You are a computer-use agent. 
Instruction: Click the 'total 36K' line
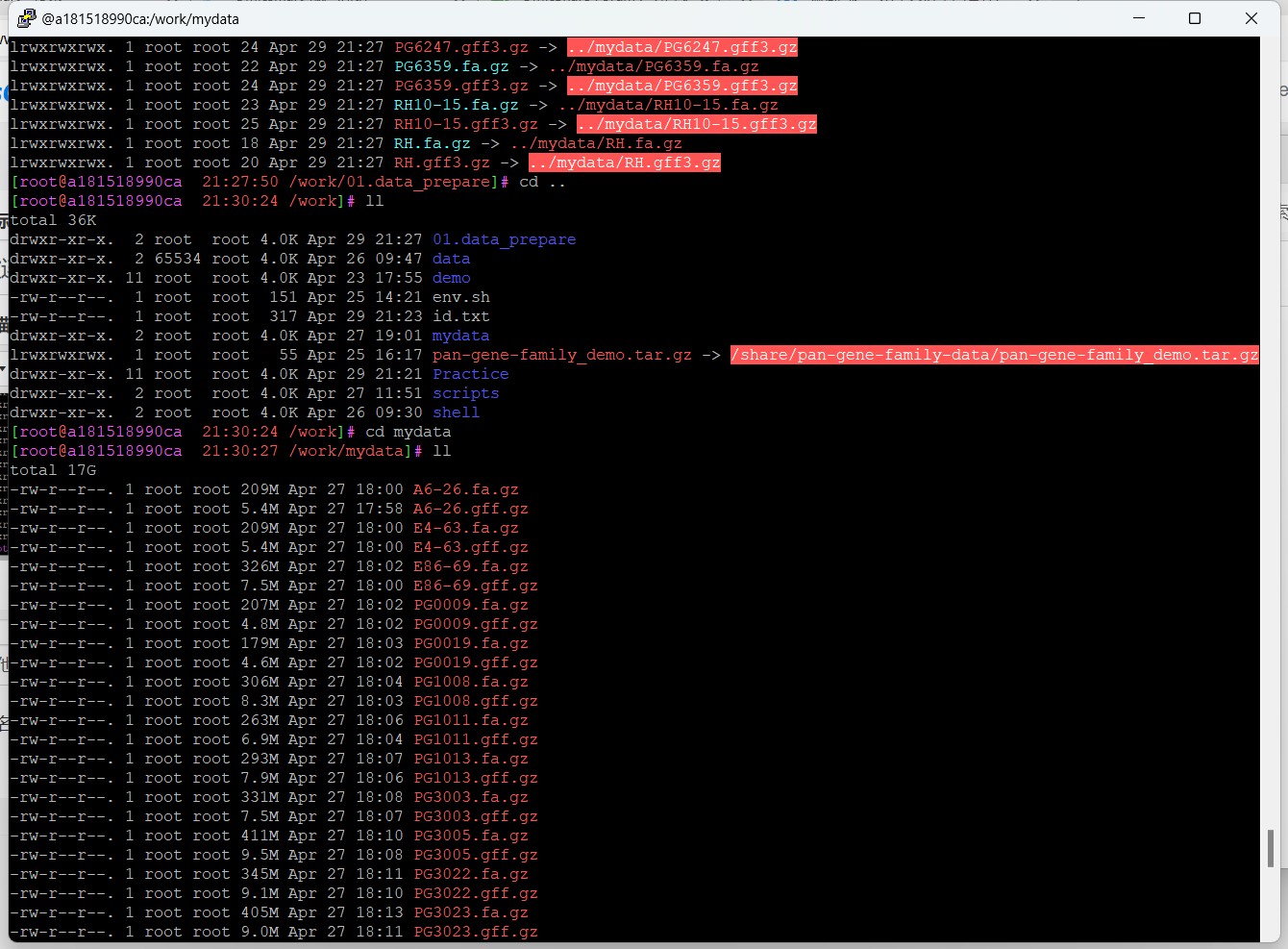53,220
